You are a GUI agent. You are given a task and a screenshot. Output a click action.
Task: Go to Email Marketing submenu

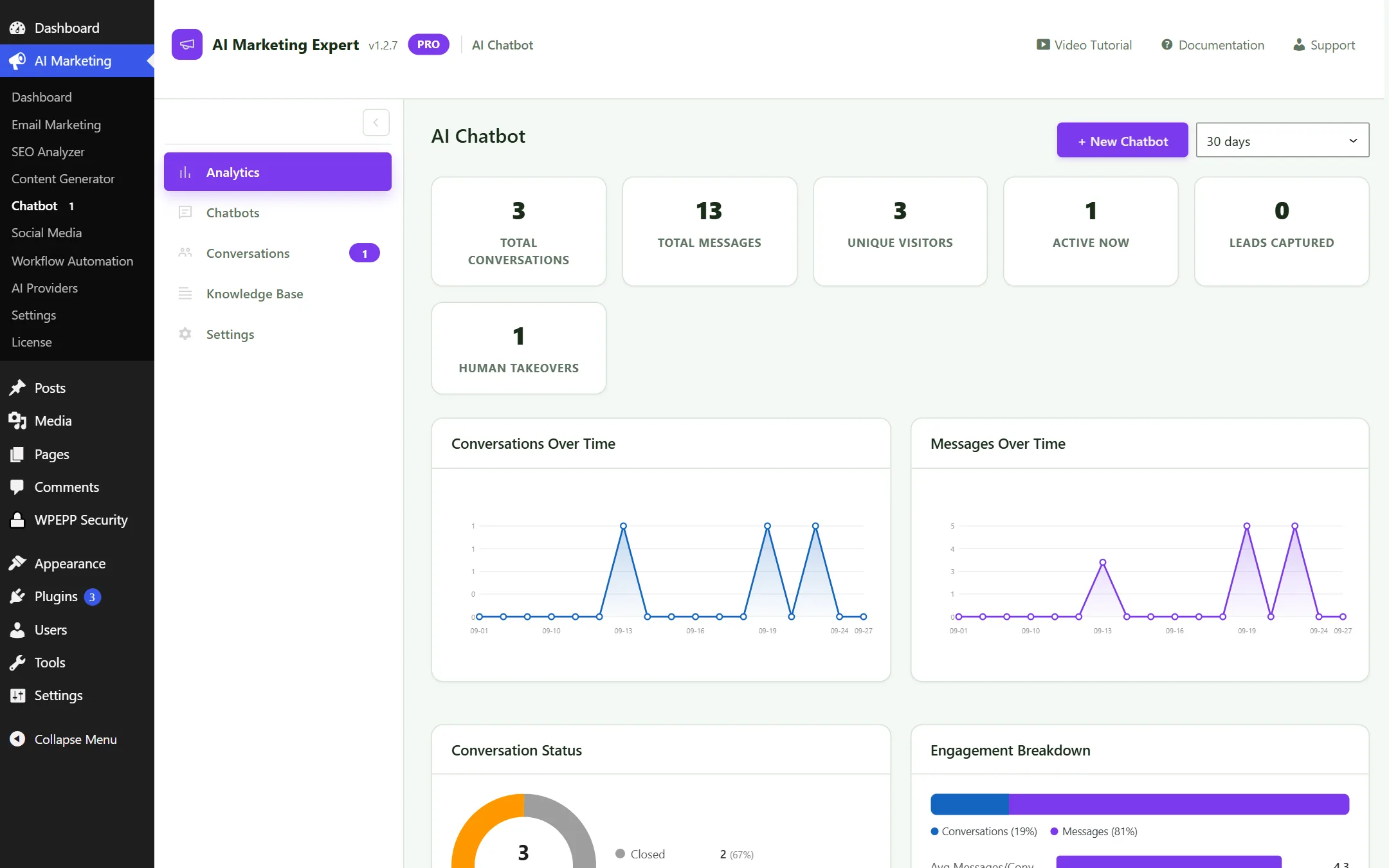point(56,124)
